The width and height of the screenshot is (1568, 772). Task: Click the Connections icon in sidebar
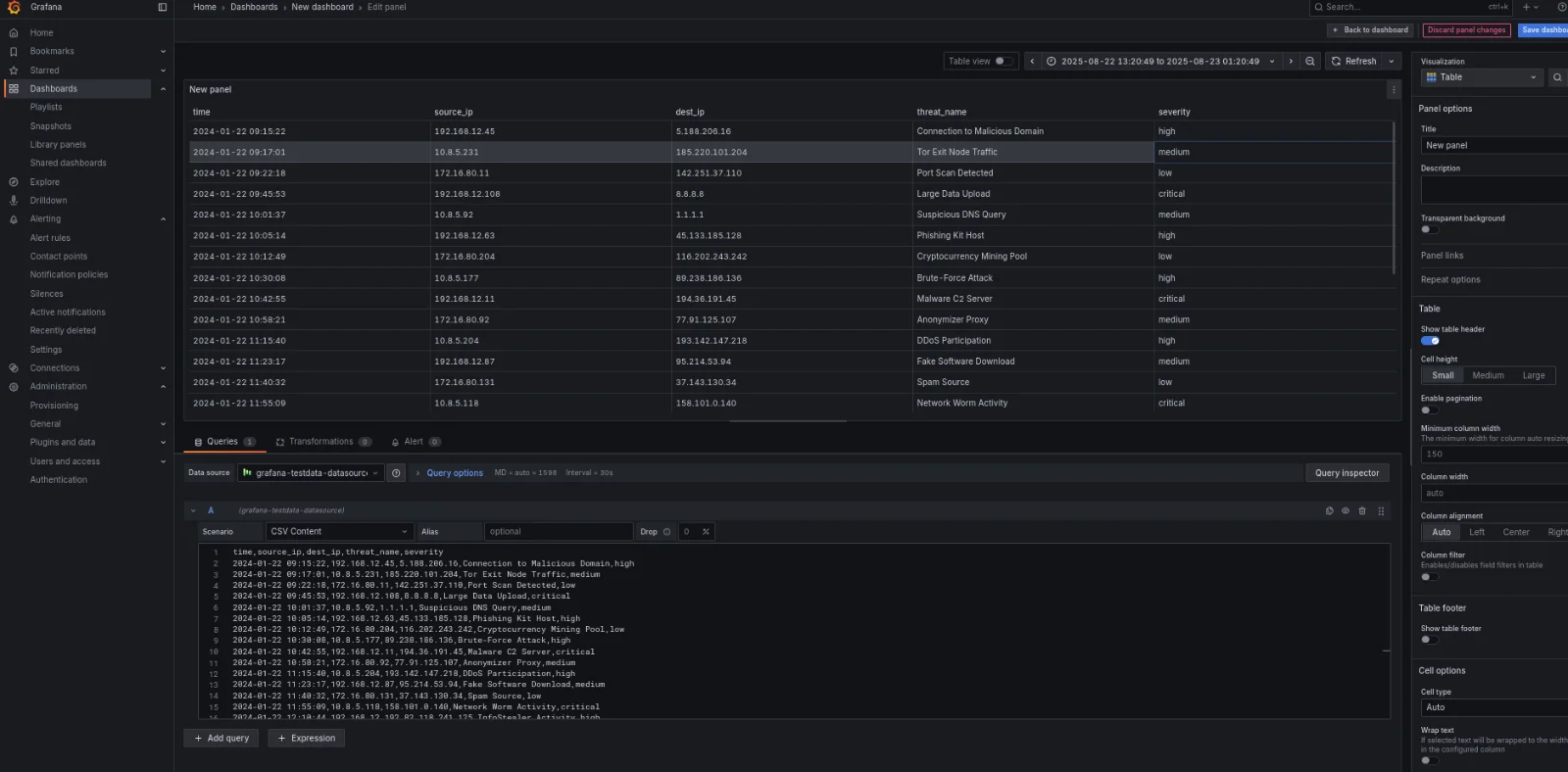(x=14, y=368)
